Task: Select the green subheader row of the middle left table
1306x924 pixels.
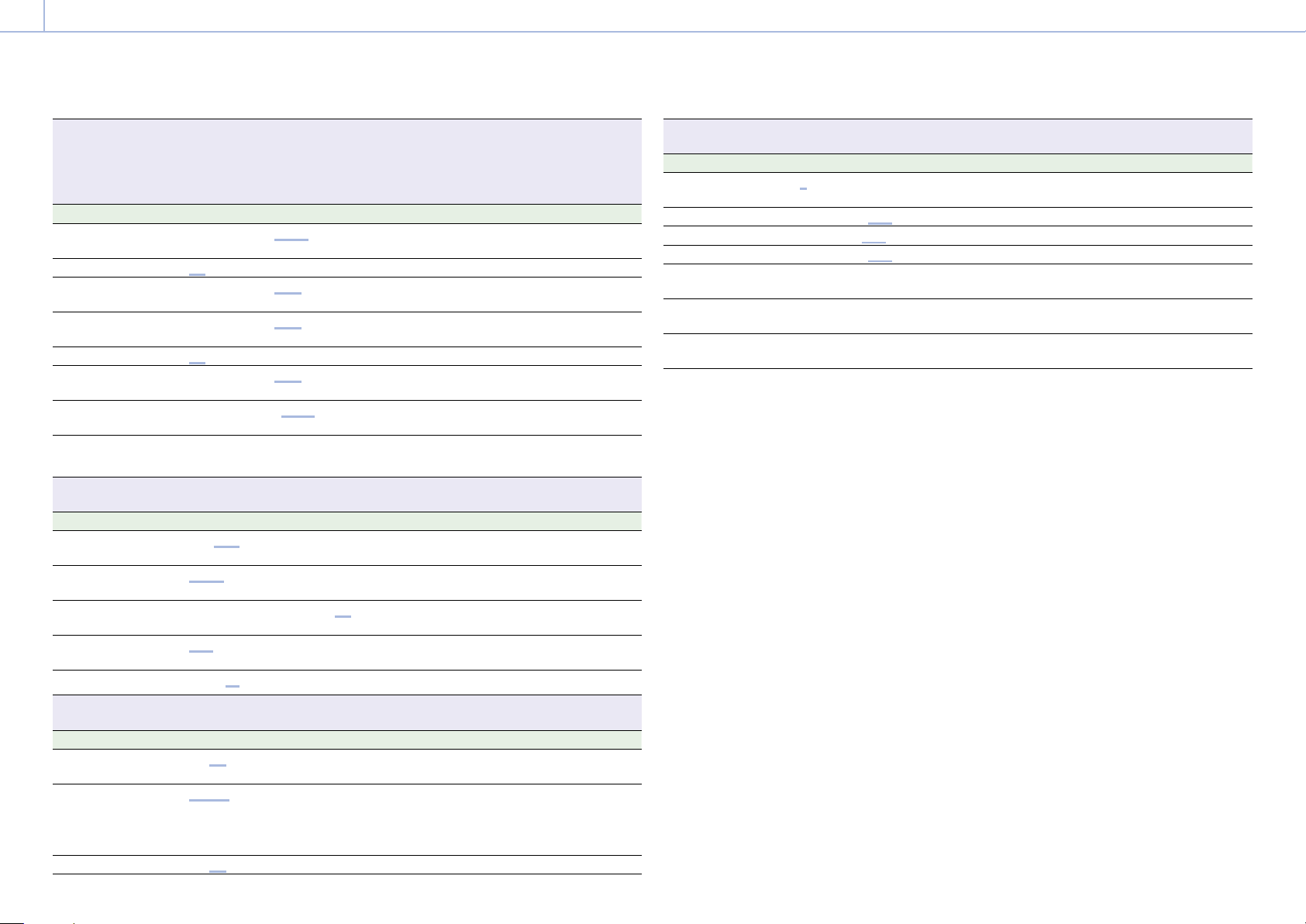Action: point(347,521)
